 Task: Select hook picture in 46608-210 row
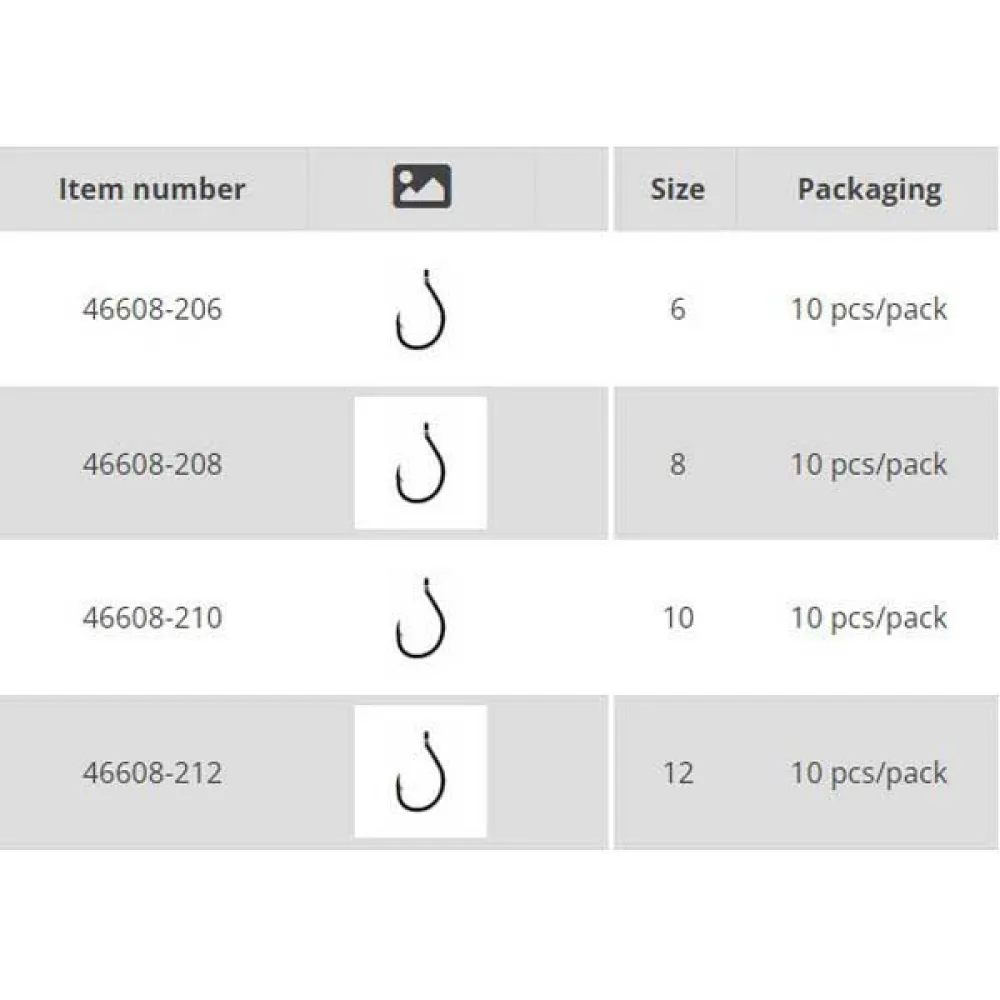[x=420, y=617]
